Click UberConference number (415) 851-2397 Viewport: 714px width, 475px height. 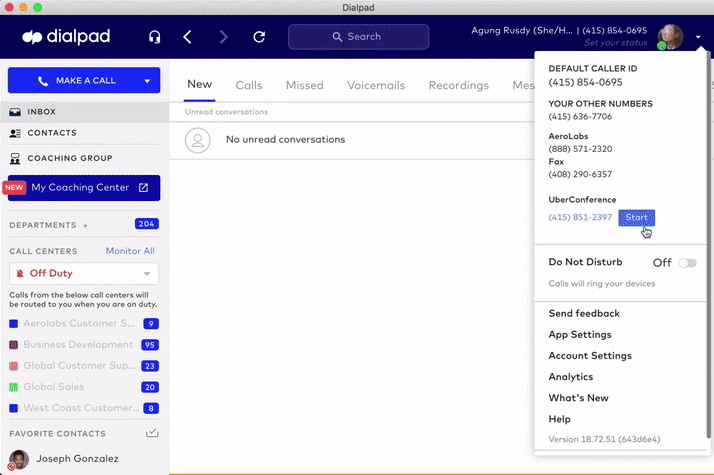[580, 217]
